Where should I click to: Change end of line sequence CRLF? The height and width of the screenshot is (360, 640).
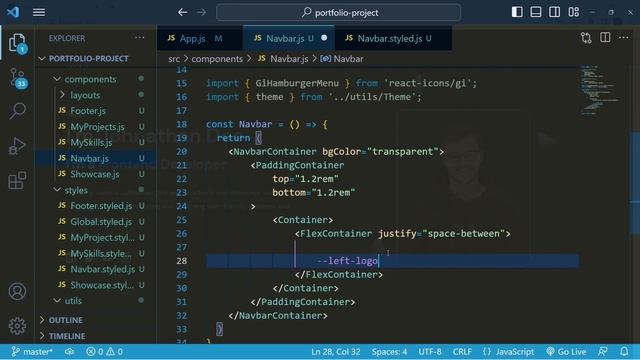[x=462, y=351]
